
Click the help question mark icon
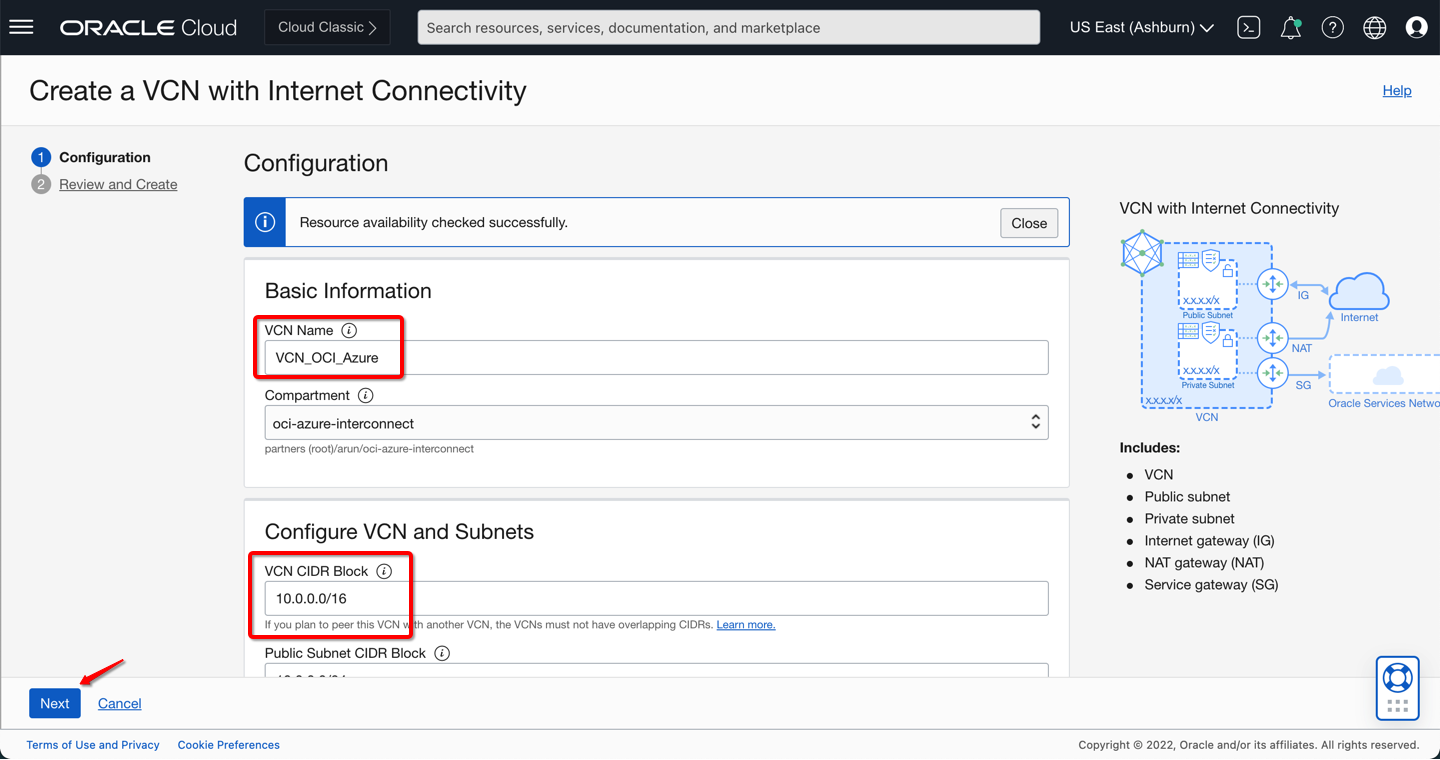pos(1332,28)
